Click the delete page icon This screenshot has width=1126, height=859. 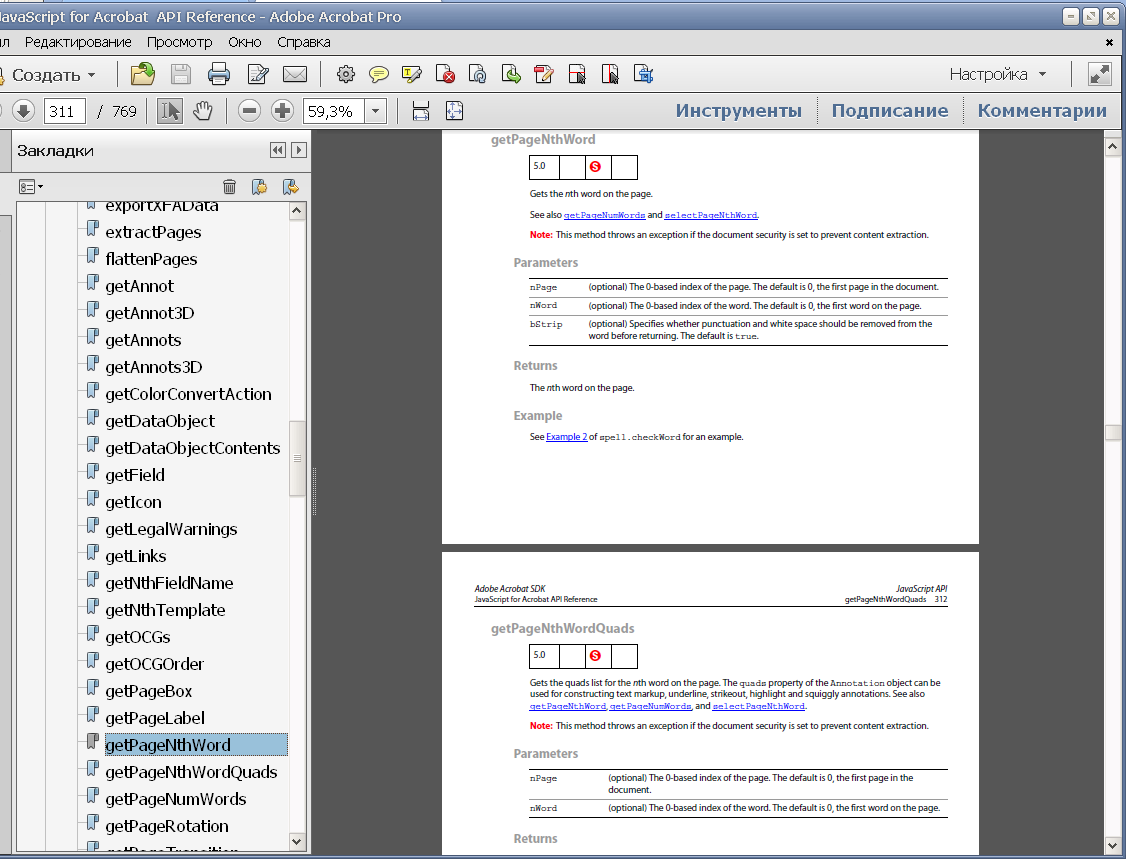(x=445, y=74)
